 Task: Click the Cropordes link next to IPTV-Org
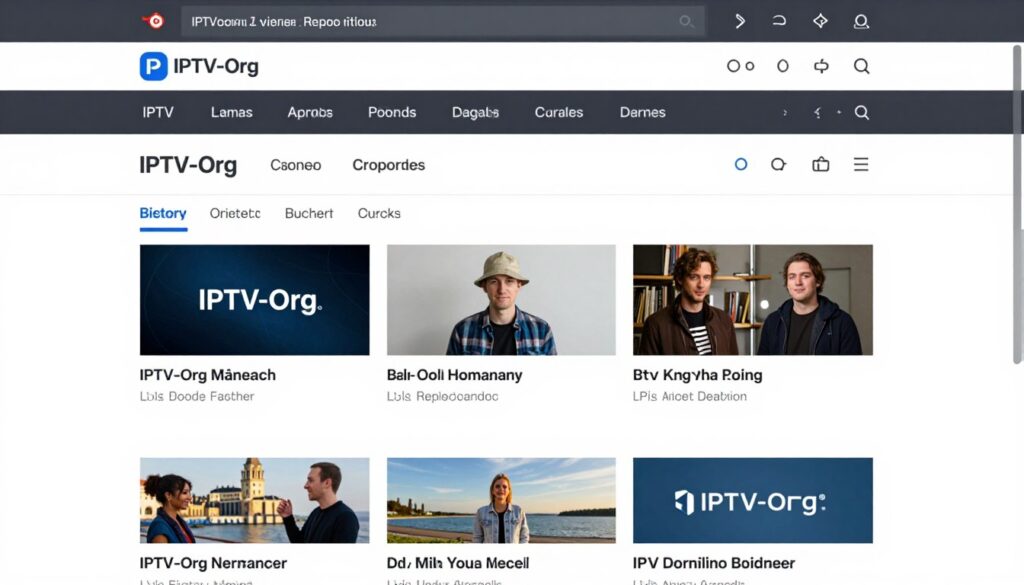(x=388, y=164)
